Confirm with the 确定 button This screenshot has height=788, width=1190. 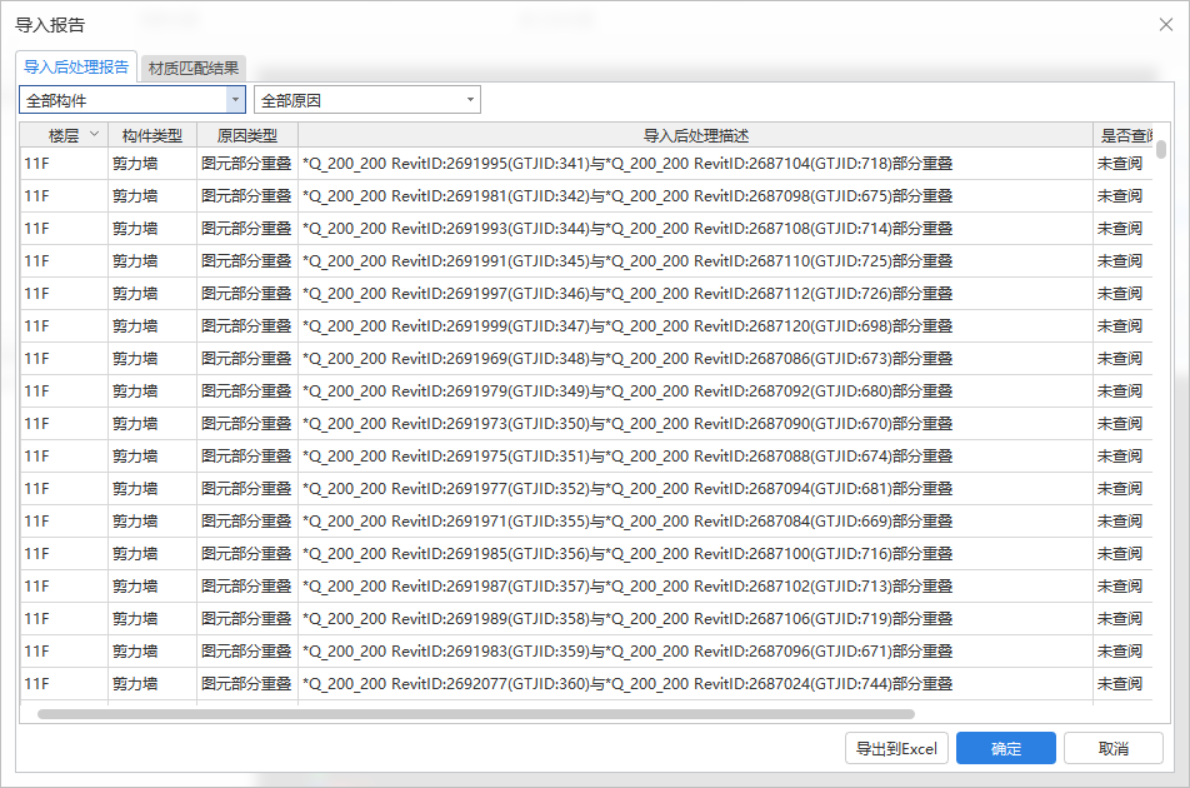pyautogui.click(x=1006, y=749)
